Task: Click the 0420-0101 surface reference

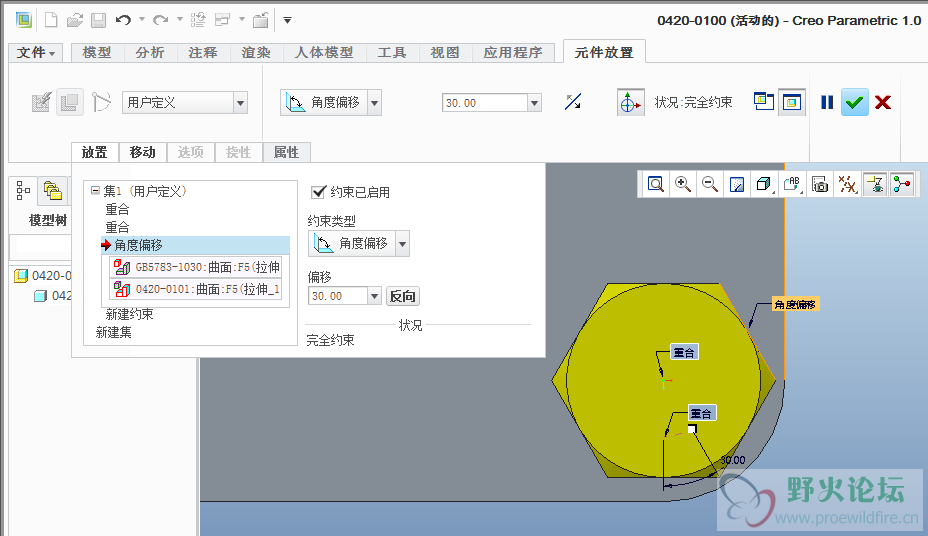Action: [196, 289]
